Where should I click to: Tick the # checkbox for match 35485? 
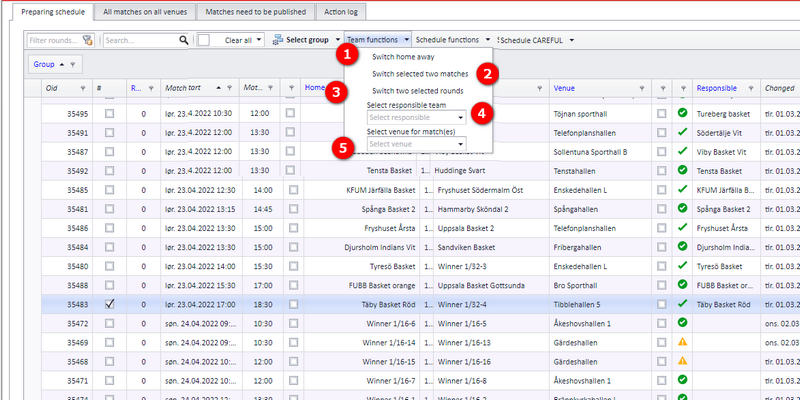point(109,190)
